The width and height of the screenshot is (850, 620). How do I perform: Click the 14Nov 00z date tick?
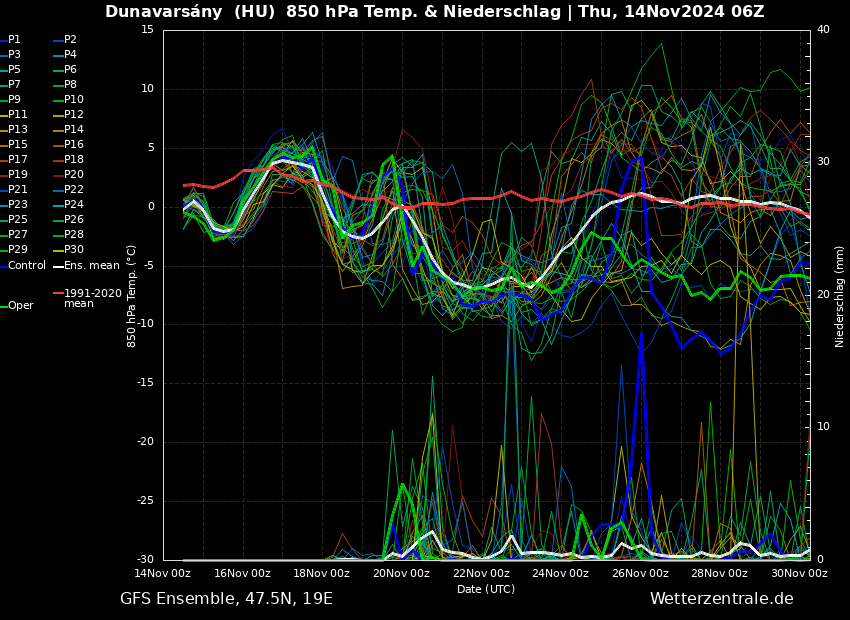tap(163, 574)
